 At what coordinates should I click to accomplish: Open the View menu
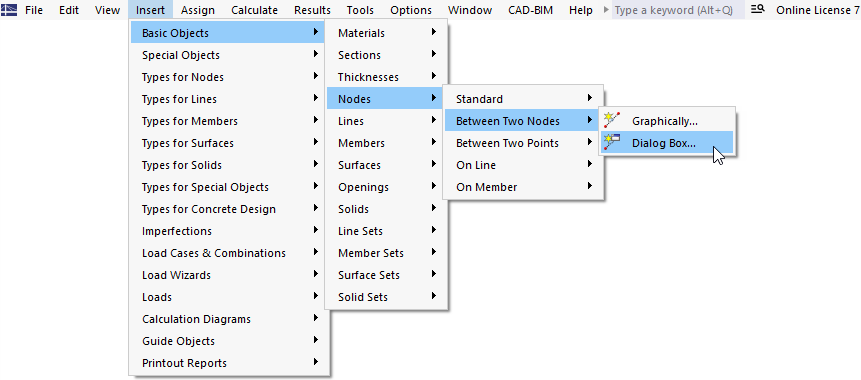pyautogui.click(x=107, y=10)
